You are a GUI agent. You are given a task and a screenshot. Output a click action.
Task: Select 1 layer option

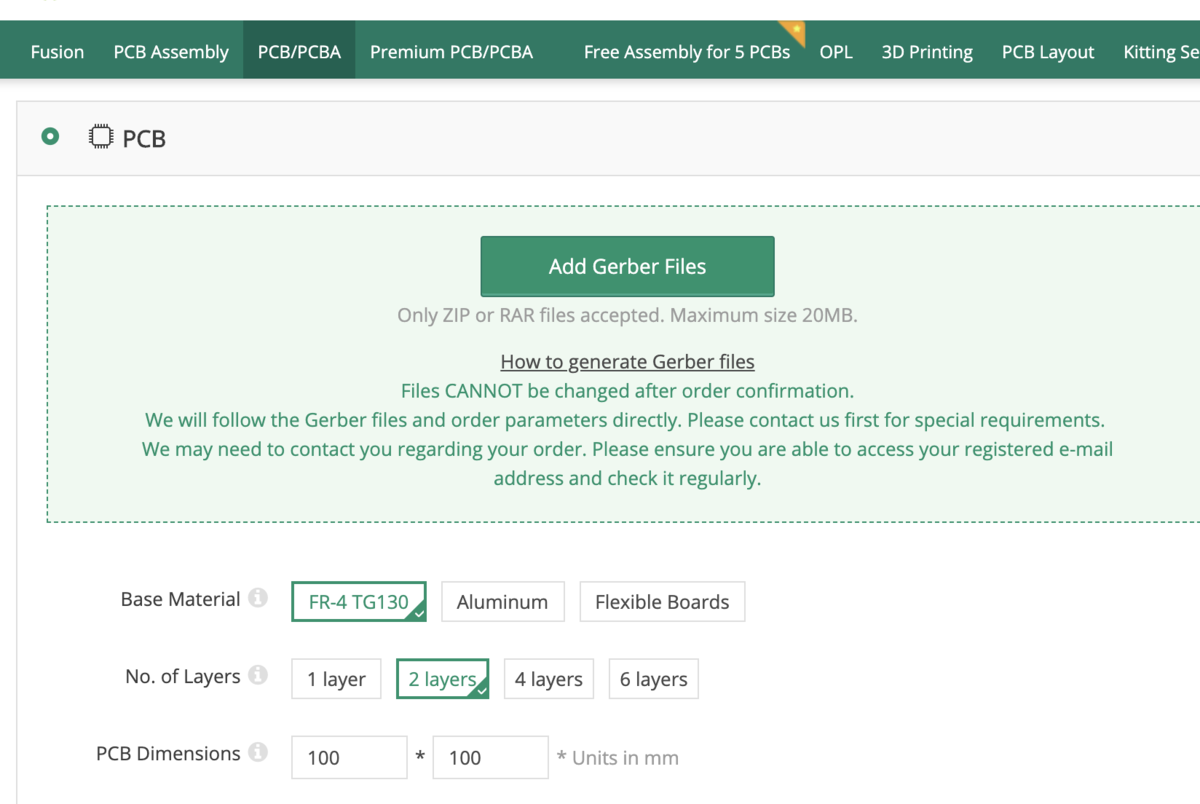tap(336, 679)
